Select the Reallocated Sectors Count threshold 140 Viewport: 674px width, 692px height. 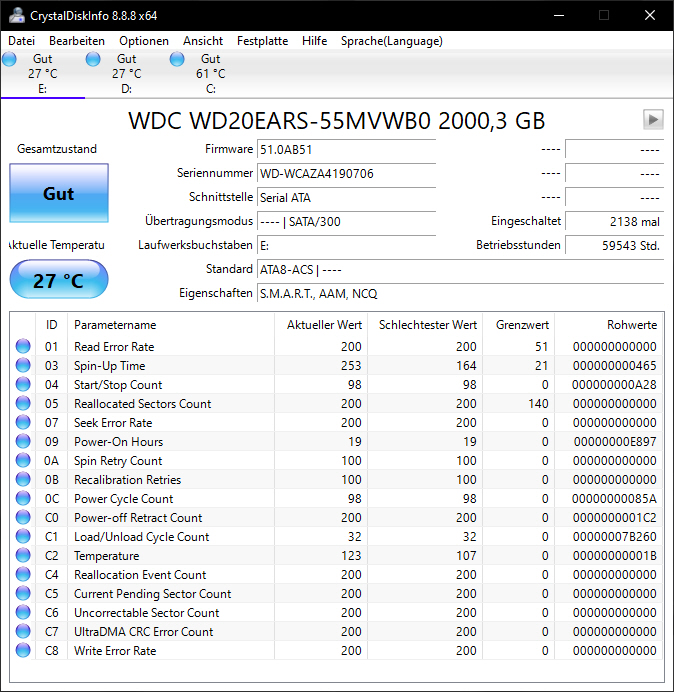(538, 404)
